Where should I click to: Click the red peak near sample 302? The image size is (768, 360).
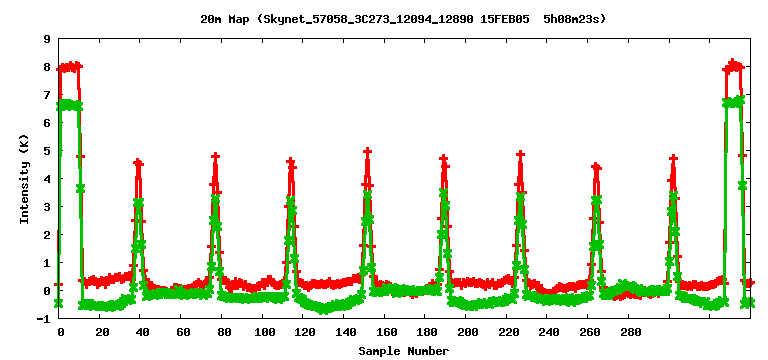[673, 159]
